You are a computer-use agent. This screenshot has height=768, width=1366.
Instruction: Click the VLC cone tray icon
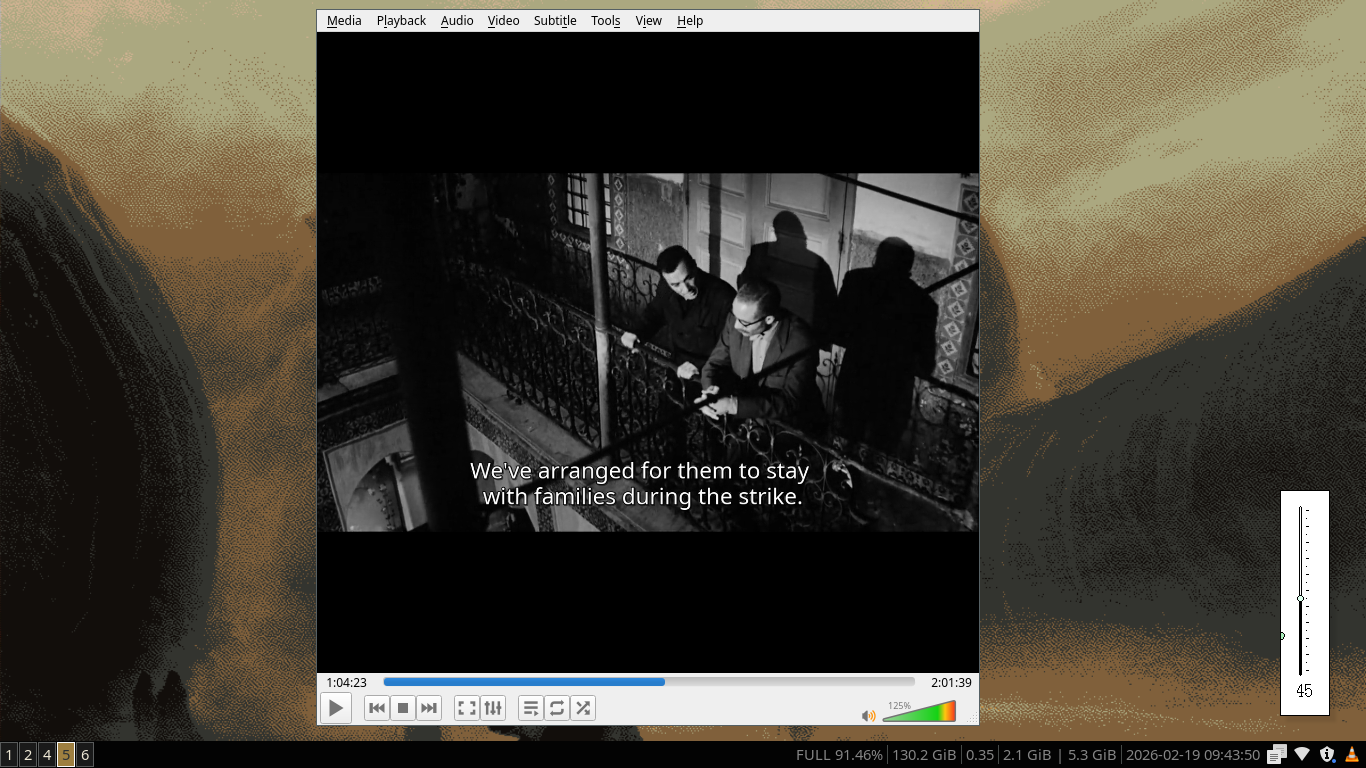tap(1351, 755)
